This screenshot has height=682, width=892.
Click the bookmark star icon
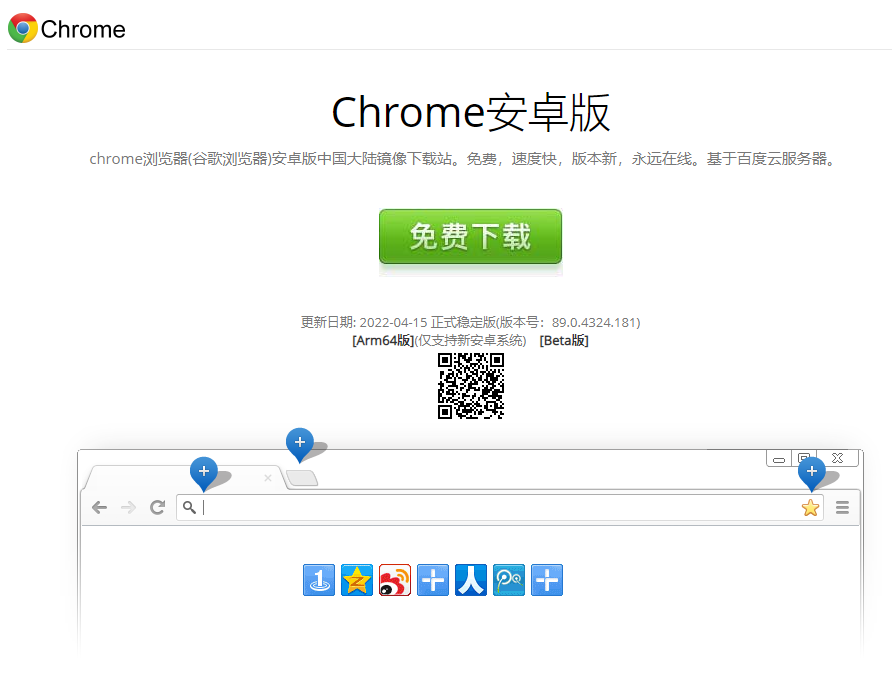810,508
